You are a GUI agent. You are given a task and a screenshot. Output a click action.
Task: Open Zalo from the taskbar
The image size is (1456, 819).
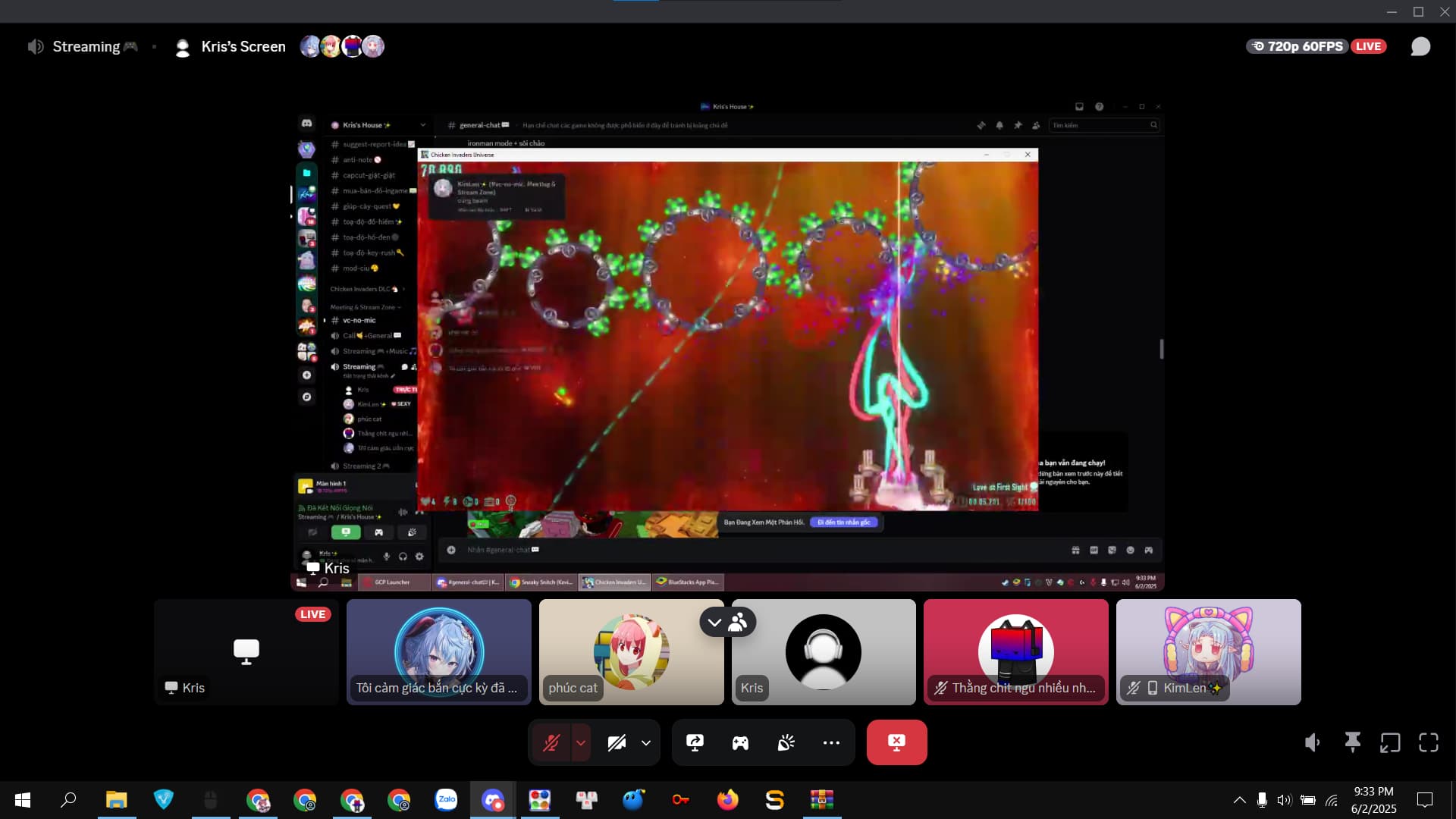point(446,799)
